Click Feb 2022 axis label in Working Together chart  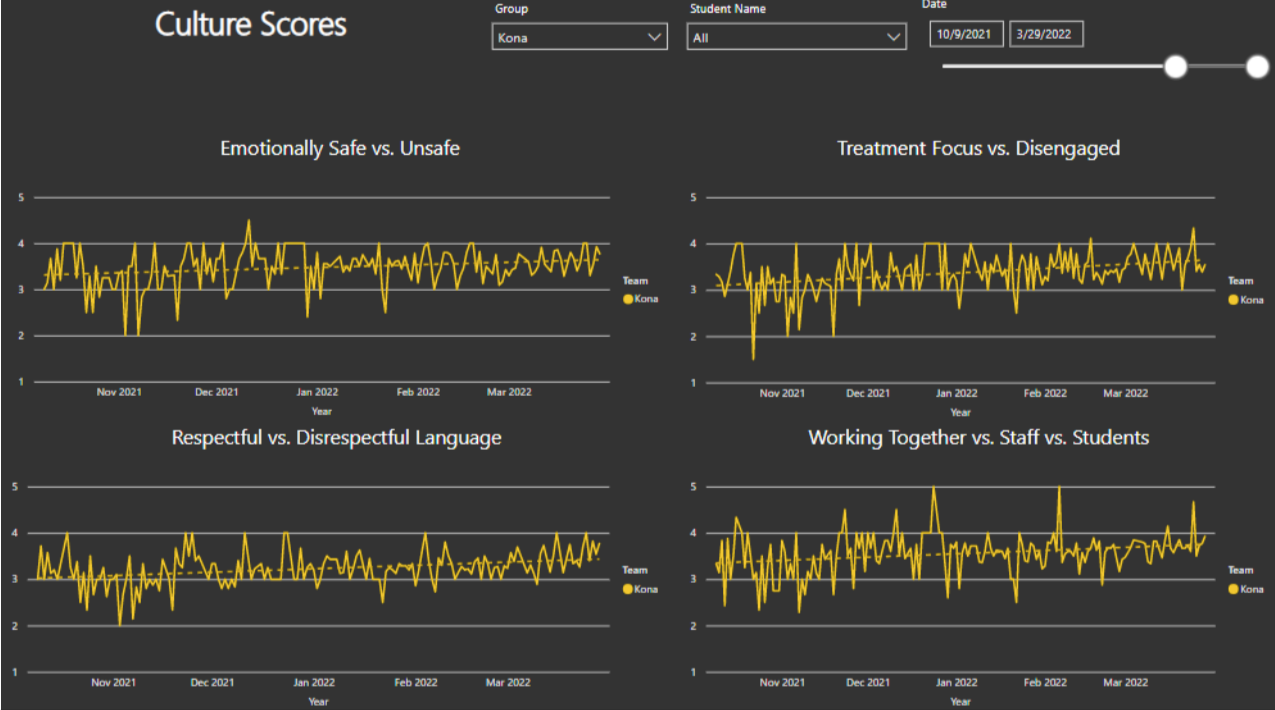coord(1044,682)
